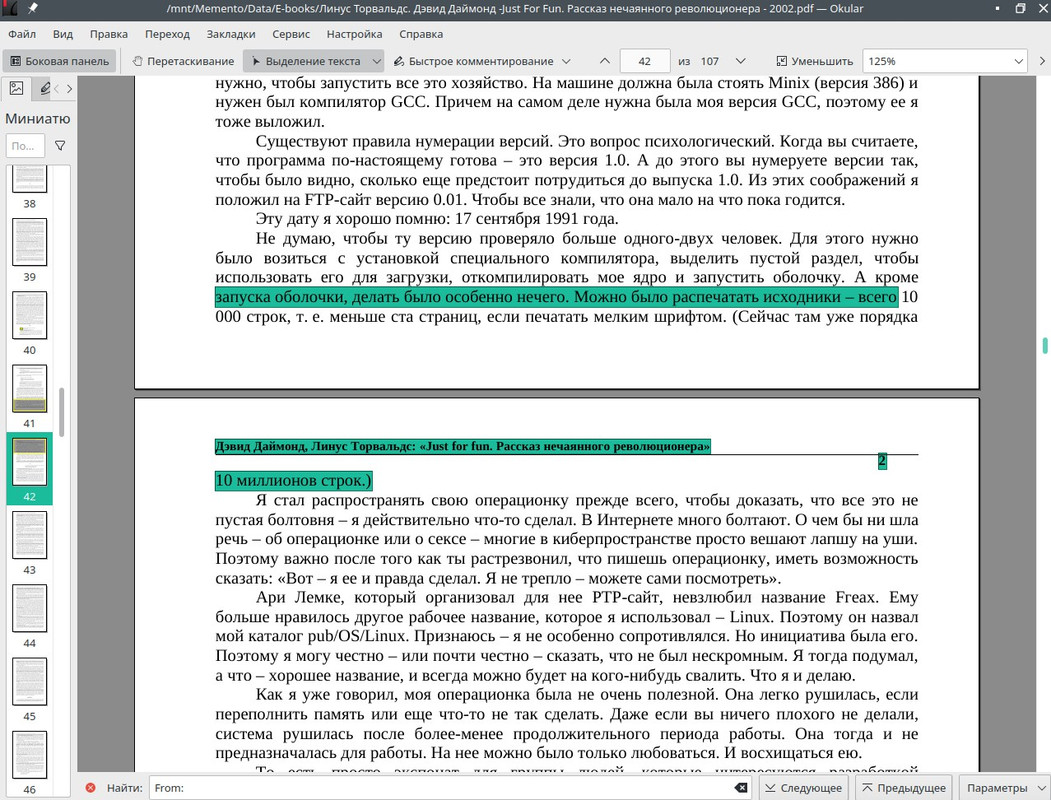1051x800 pixels.
Task: Open the Вид menu
Action: (x=63, y=34)
